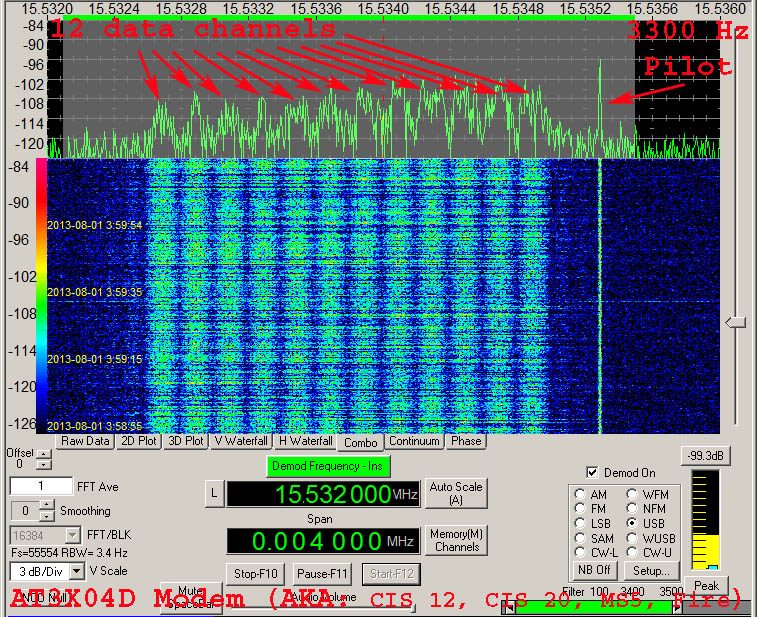Image resolution: width=757 pixels, height=617 pixels.
Task: Open the V Scale dropdown showing 3 dB/Div
Action: point(76,572)
